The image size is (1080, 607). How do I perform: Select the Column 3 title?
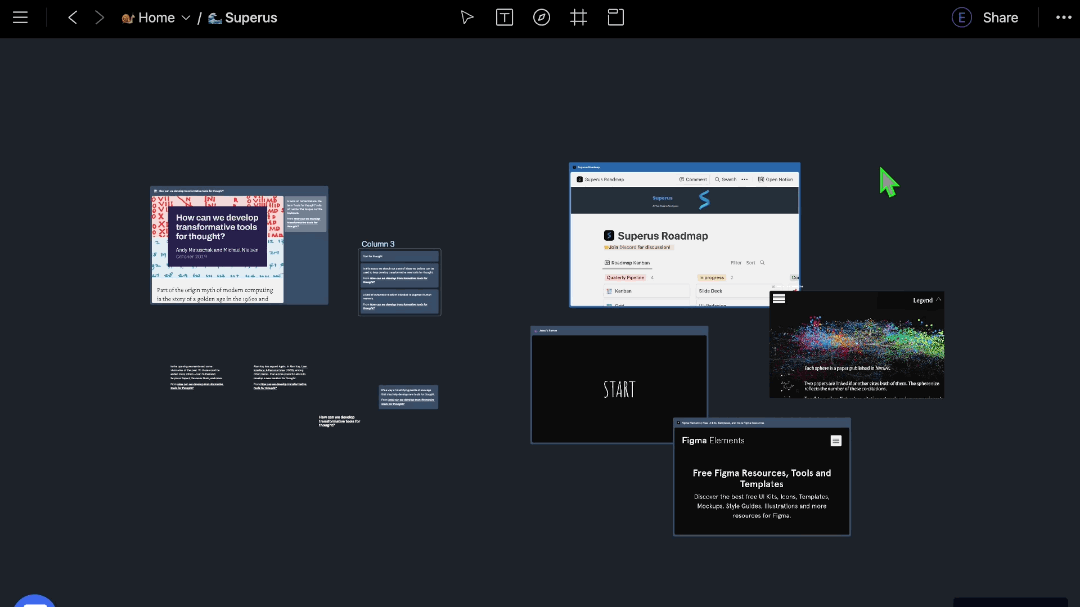click(x=378, y=244)
